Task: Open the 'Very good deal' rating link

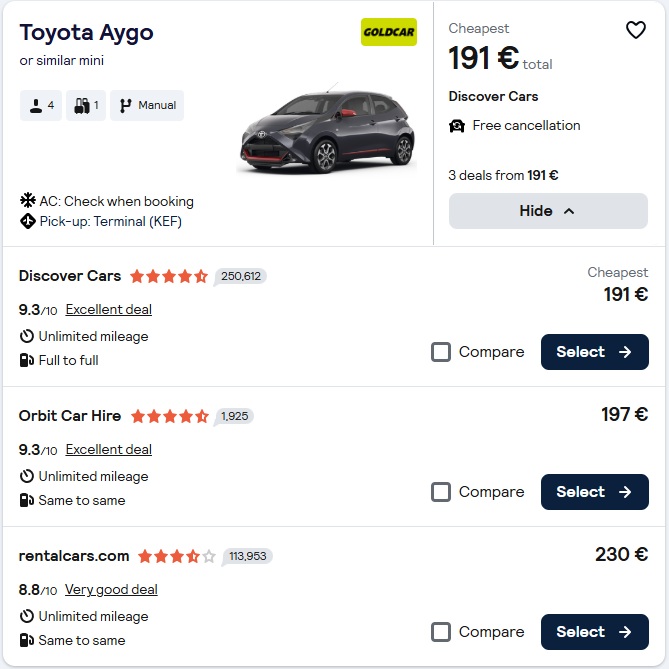Action: tap(111, 589)
